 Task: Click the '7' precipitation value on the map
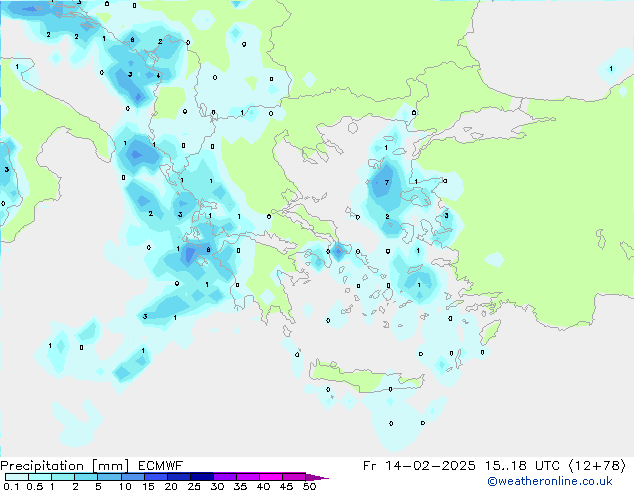[x=387, y=183]
